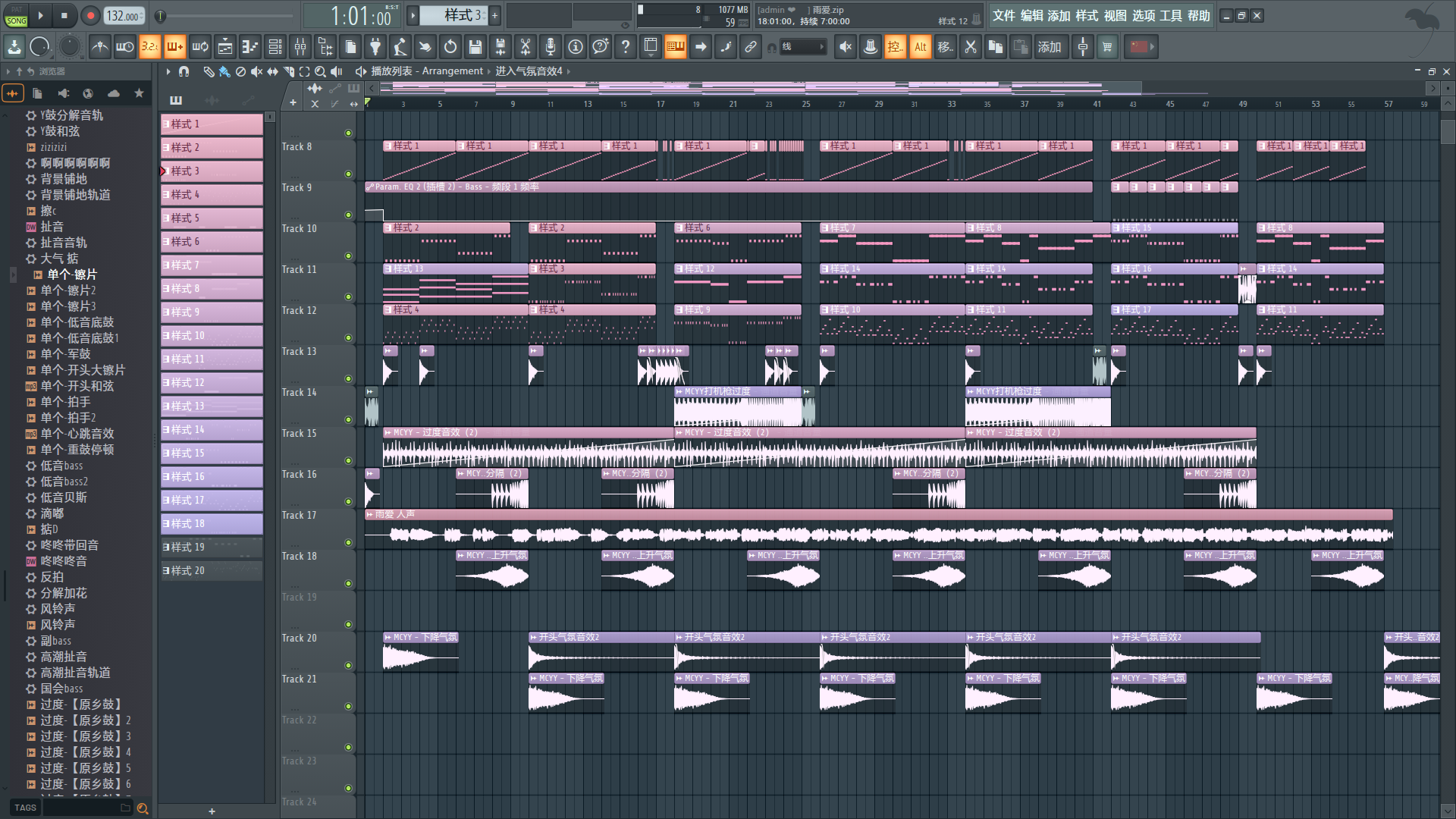Image resolution: width=1456 pixels, height=819 pixels.
Task: Open the 样式 3 pattern selector dropdown
Action: pos(453,15)
